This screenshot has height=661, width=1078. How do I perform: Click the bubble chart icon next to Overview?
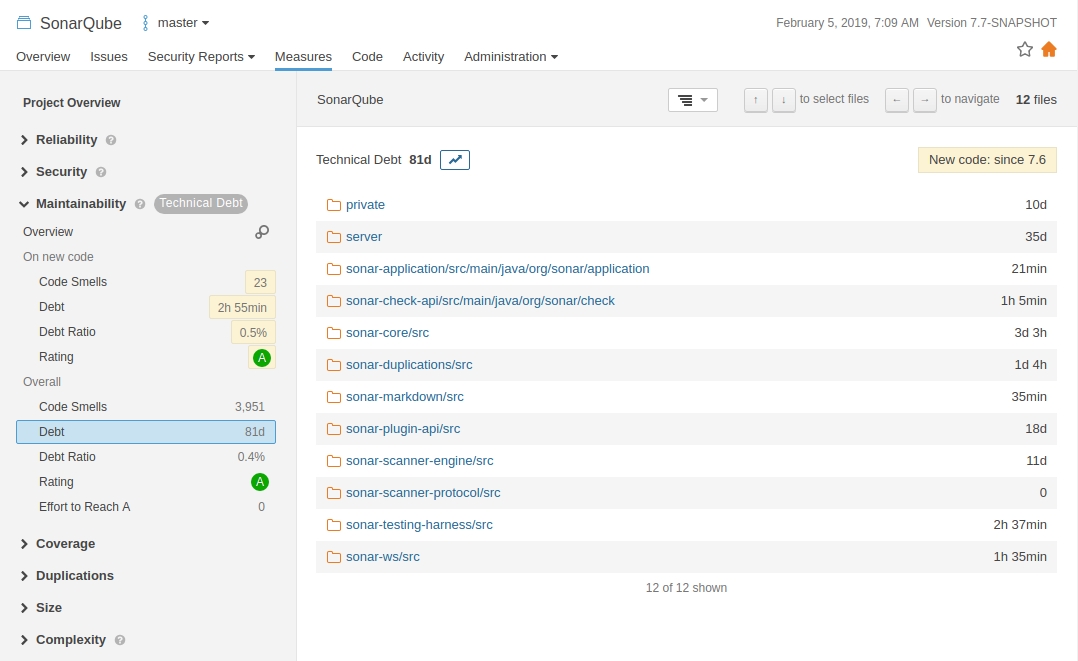coord(262,232)
